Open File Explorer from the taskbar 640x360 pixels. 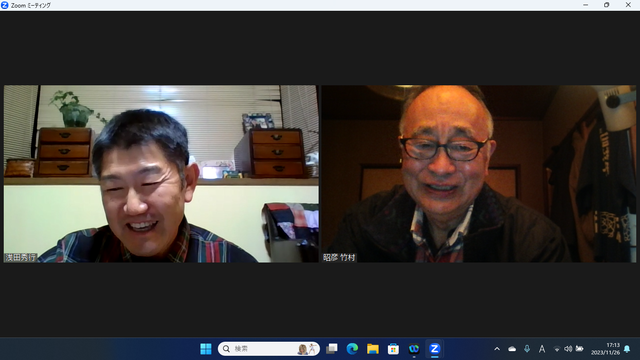point(373,349)
